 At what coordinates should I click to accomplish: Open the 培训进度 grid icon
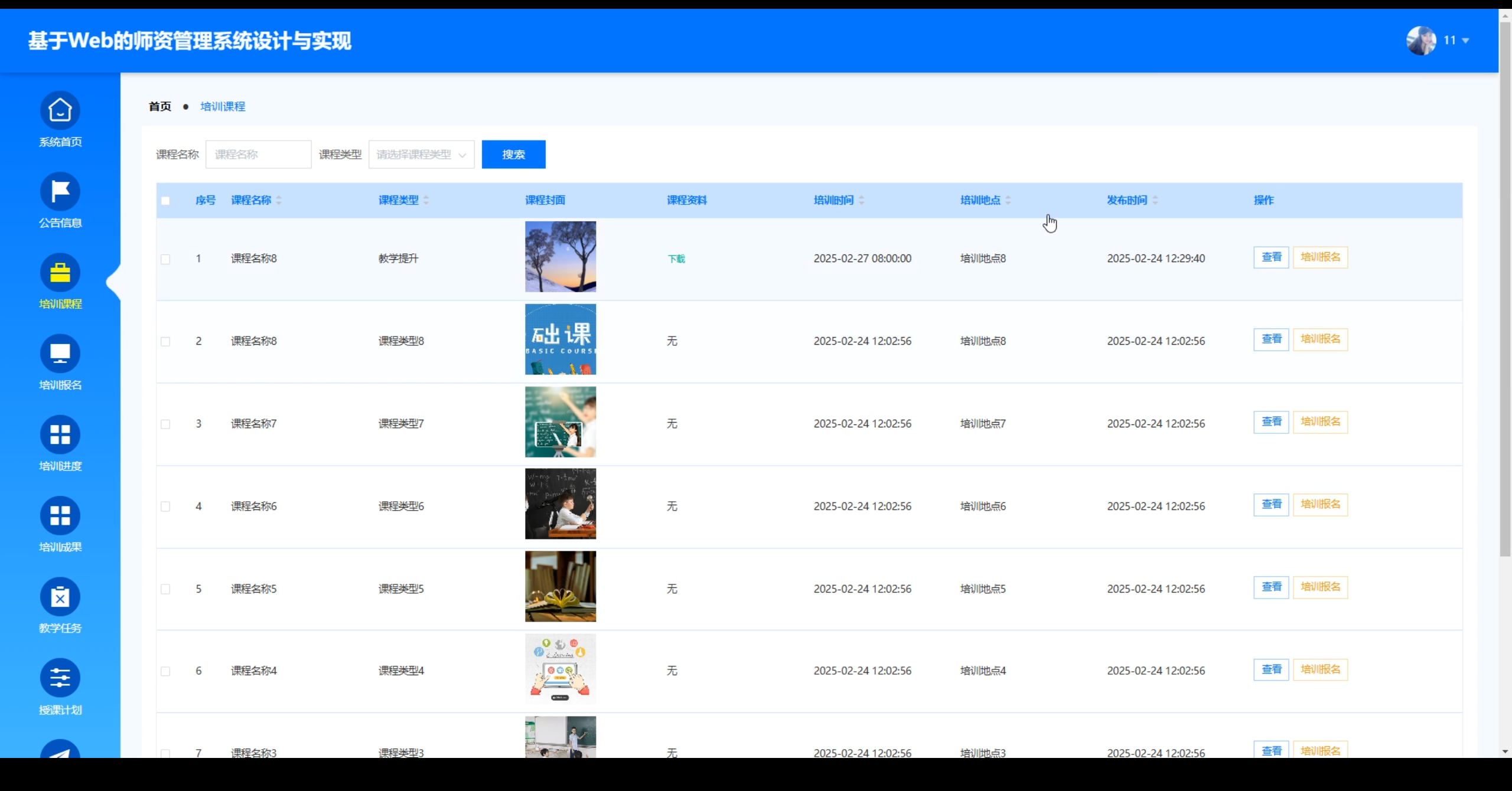click(x=60, y=434)
